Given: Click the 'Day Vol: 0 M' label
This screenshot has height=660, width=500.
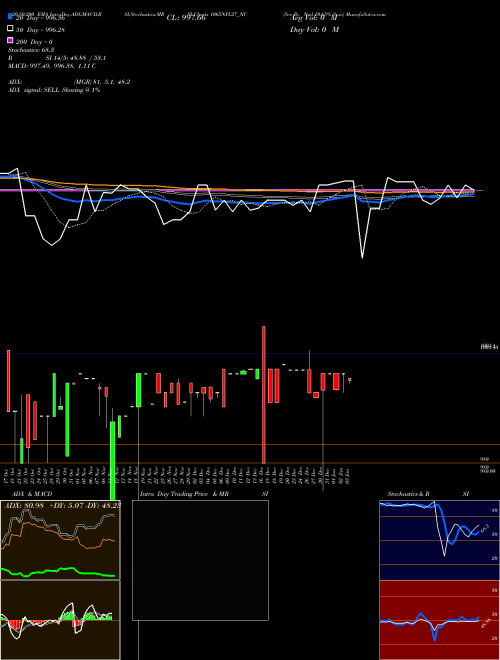Looking at the screenshot, I should coord(314,29).
